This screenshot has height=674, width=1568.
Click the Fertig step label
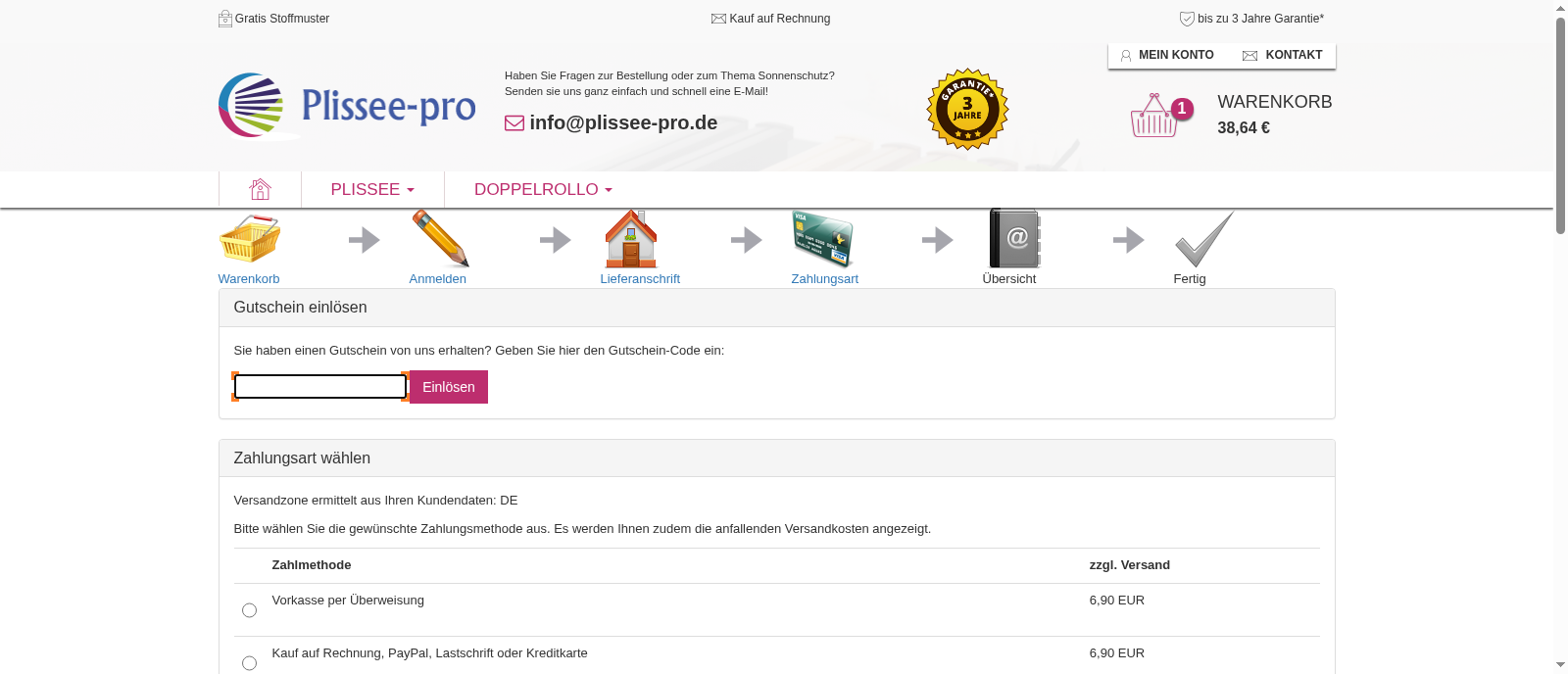tap(1190, 279)
